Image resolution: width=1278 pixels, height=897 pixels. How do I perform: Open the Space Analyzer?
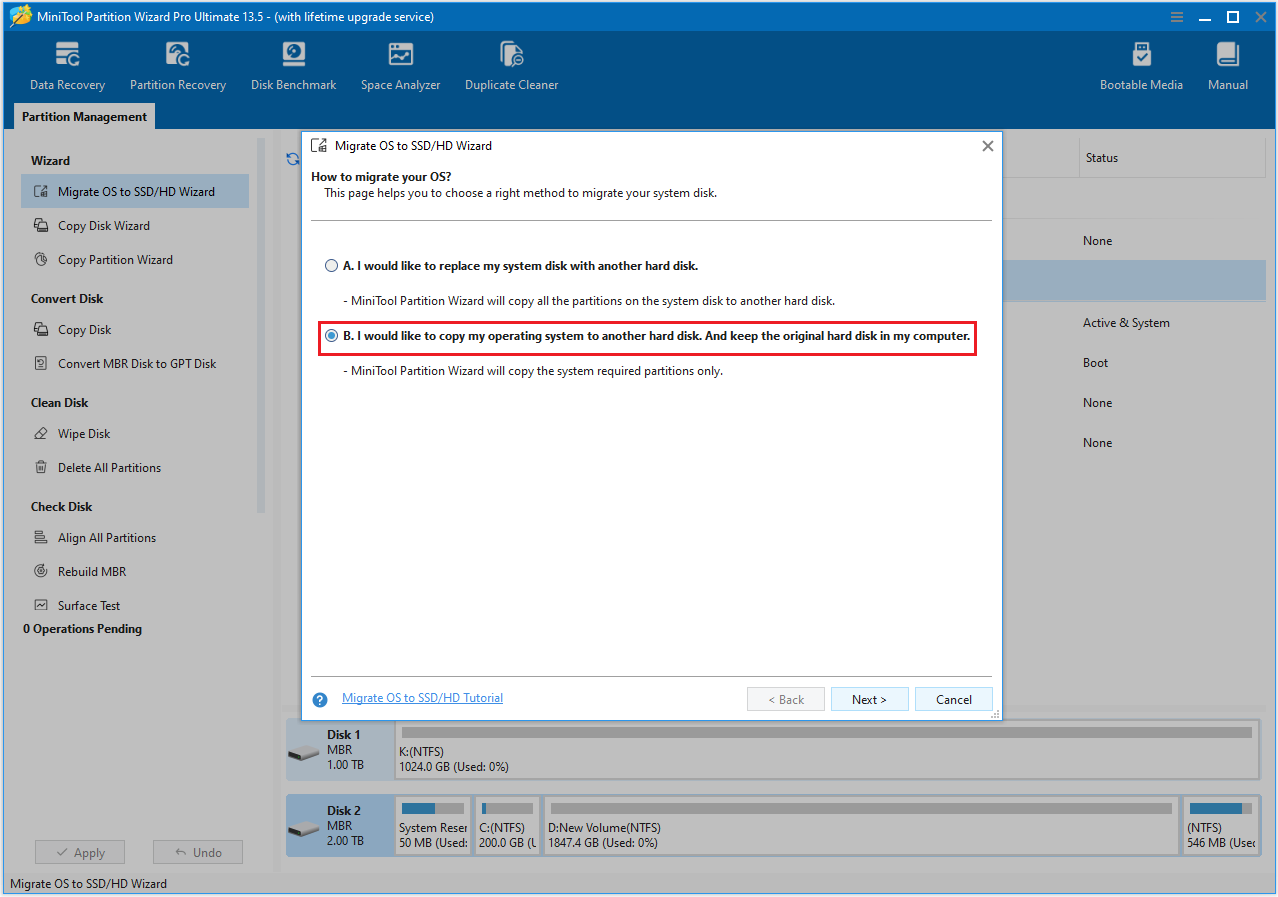click(400, 65)
